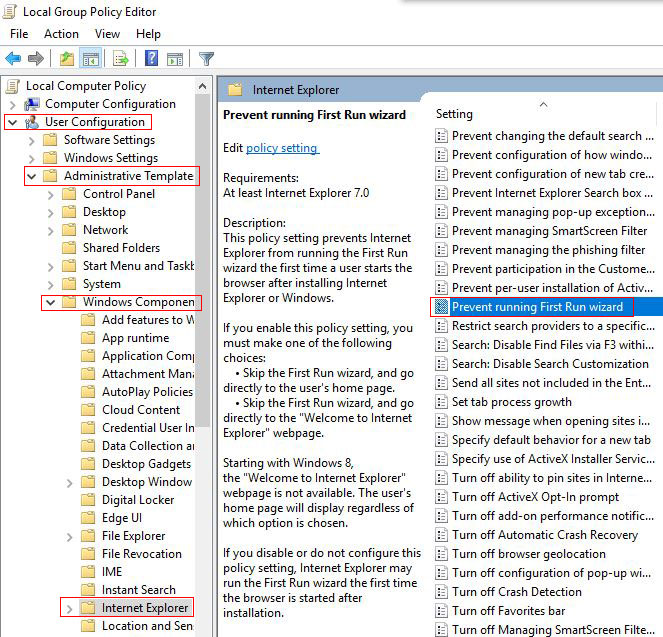The width and height of the screenshot is (663, 637).
Task: Select 'Turn off Automatic Crash Recovery' setting
Action: [545, 535]
